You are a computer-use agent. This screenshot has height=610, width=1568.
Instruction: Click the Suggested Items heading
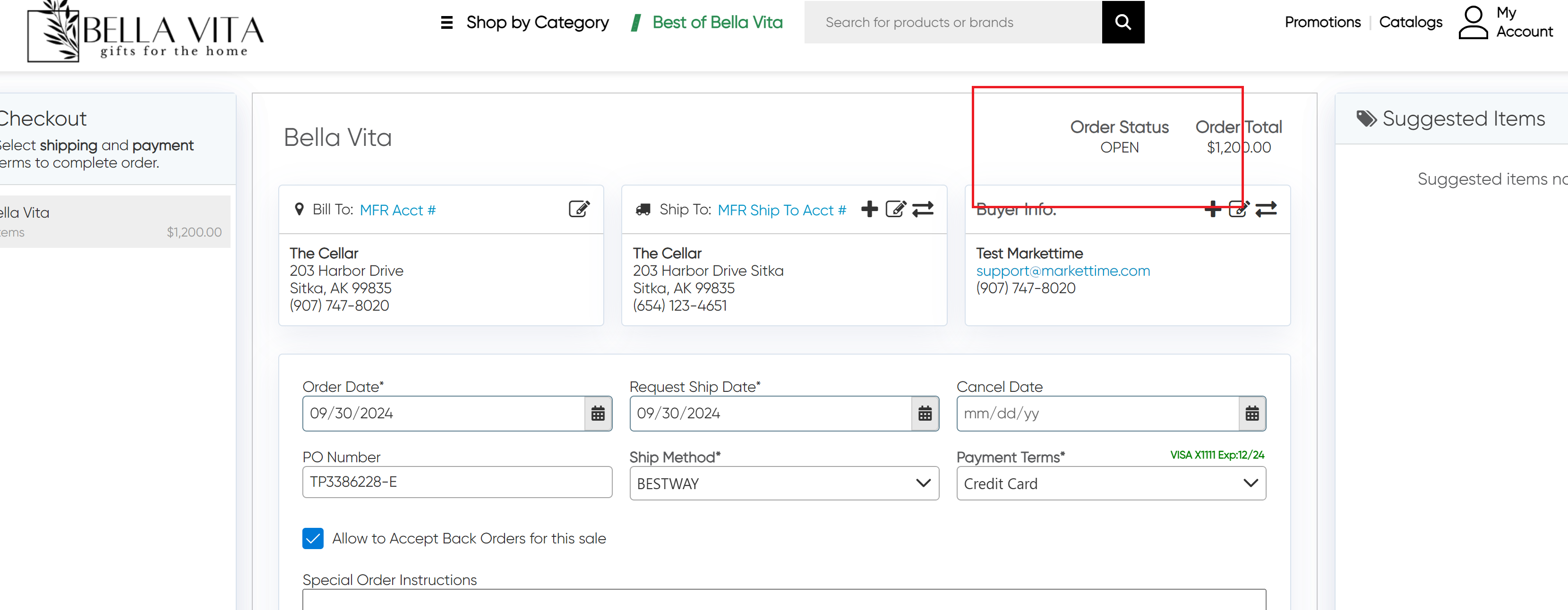[x=1463, y=119]
